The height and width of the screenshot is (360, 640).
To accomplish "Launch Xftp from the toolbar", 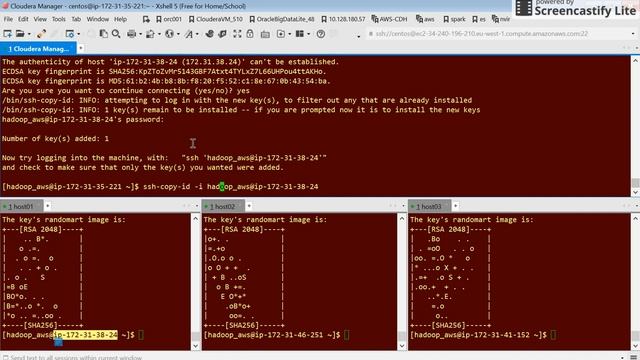I will coord(209,34).
